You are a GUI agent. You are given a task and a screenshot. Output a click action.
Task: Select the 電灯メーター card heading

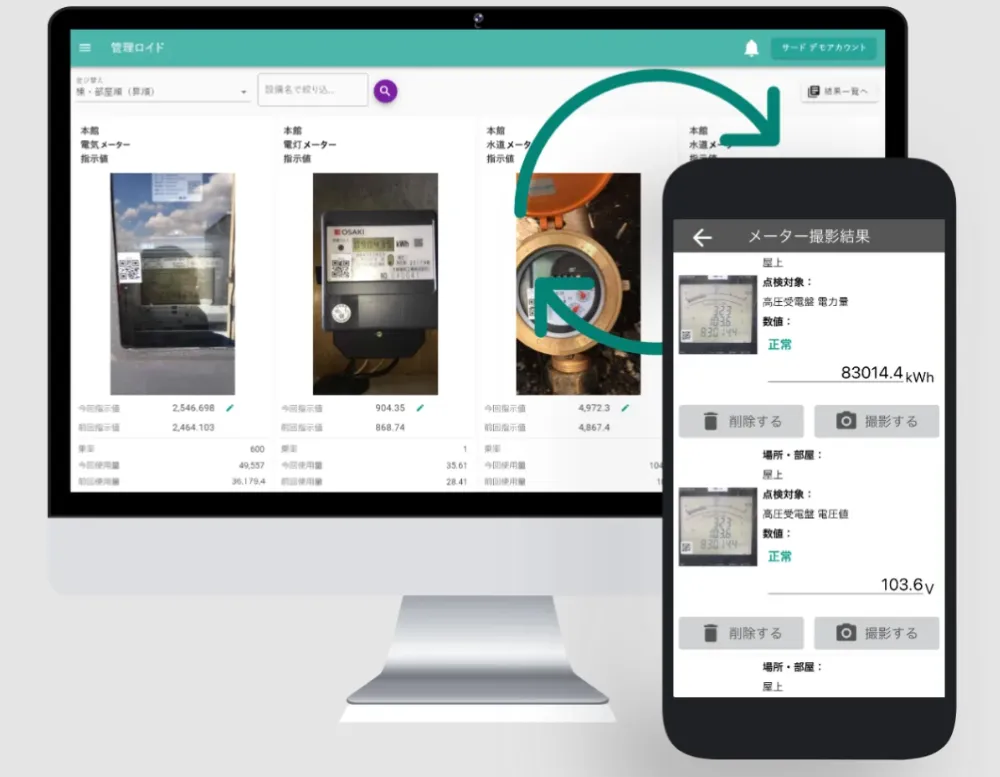pos(309,145)
